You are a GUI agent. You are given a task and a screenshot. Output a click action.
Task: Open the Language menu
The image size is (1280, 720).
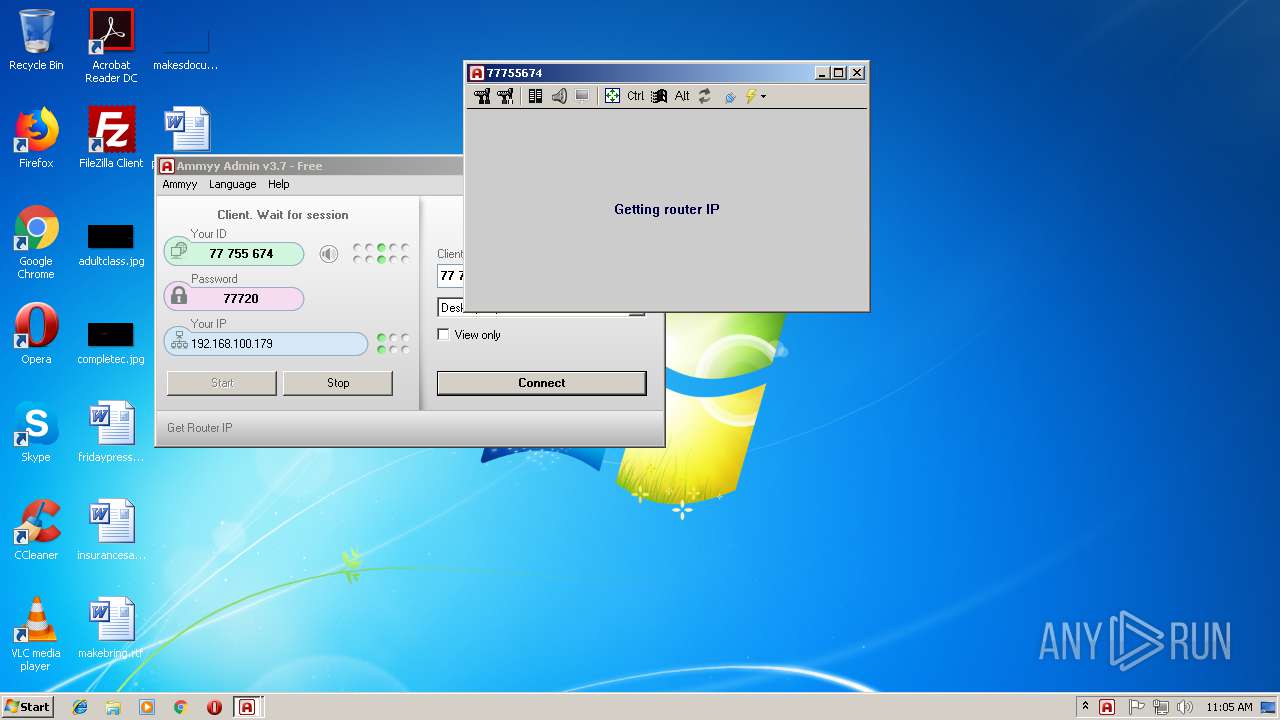(232, 184)
